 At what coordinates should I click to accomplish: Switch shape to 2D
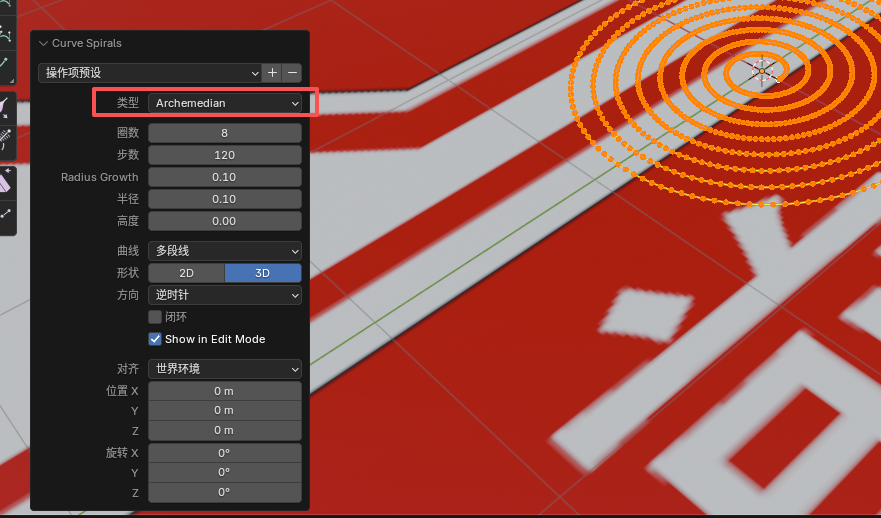point(186,273)
